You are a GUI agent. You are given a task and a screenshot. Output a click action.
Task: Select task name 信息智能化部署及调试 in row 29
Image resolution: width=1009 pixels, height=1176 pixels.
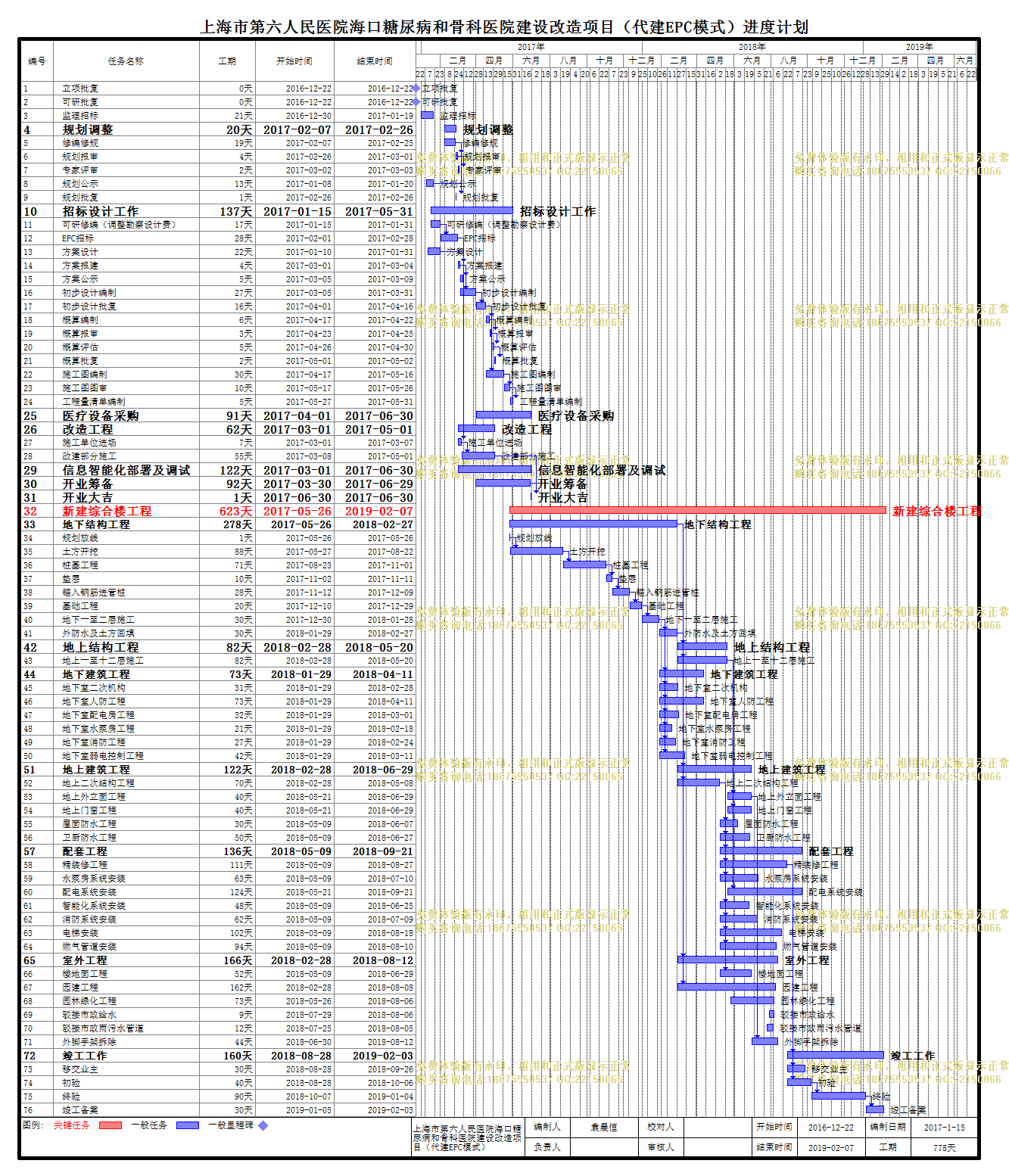[126, 470]
